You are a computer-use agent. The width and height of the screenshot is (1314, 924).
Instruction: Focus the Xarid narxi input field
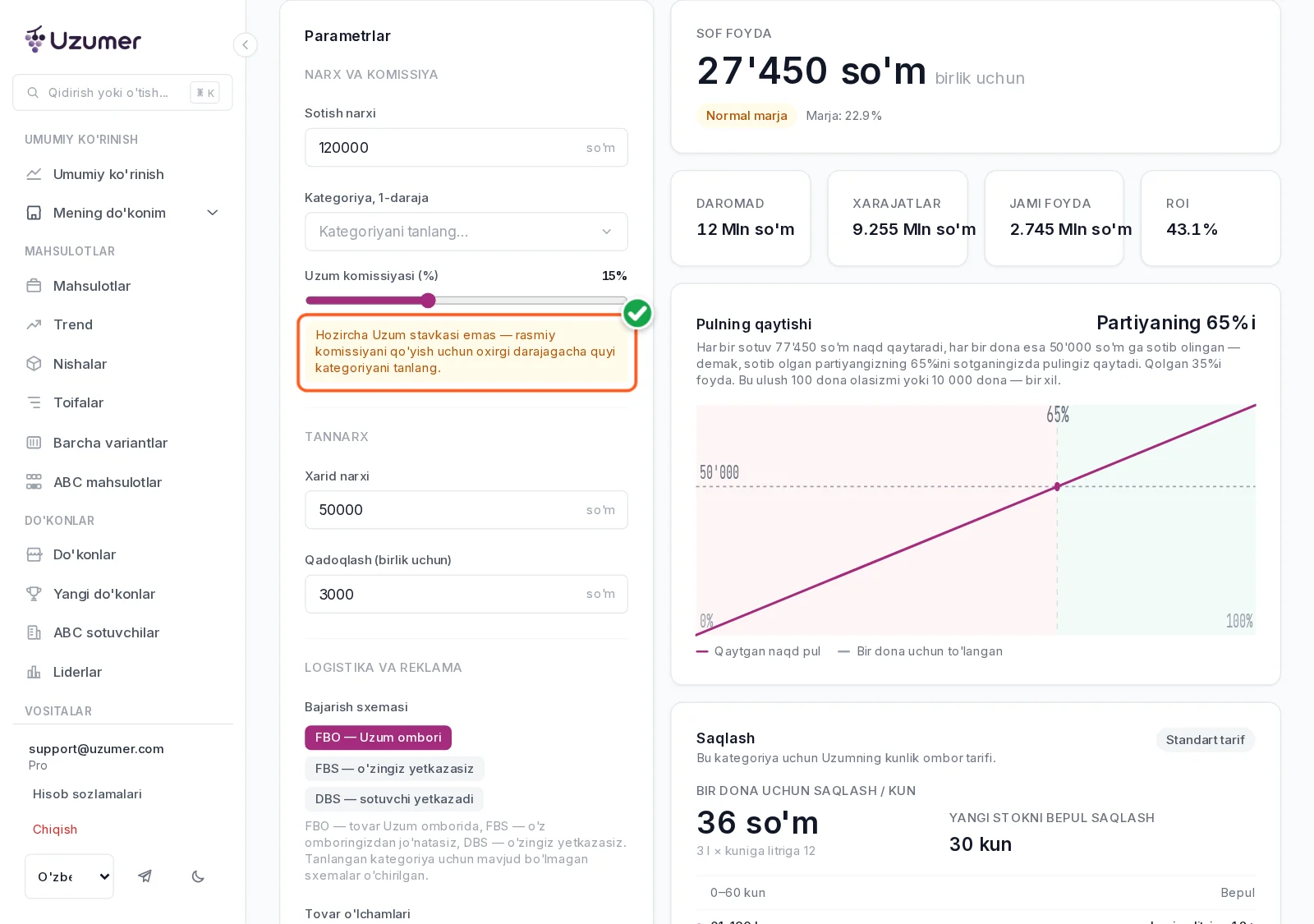pyautogui.click(x=466, y=510)
